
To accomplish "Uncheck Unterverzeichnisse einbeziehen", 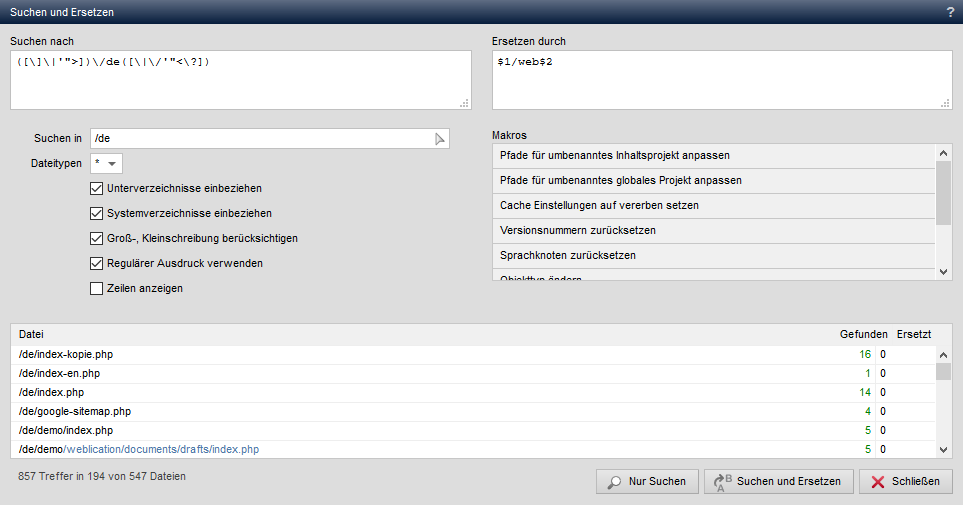I will [x=96, y=189].
